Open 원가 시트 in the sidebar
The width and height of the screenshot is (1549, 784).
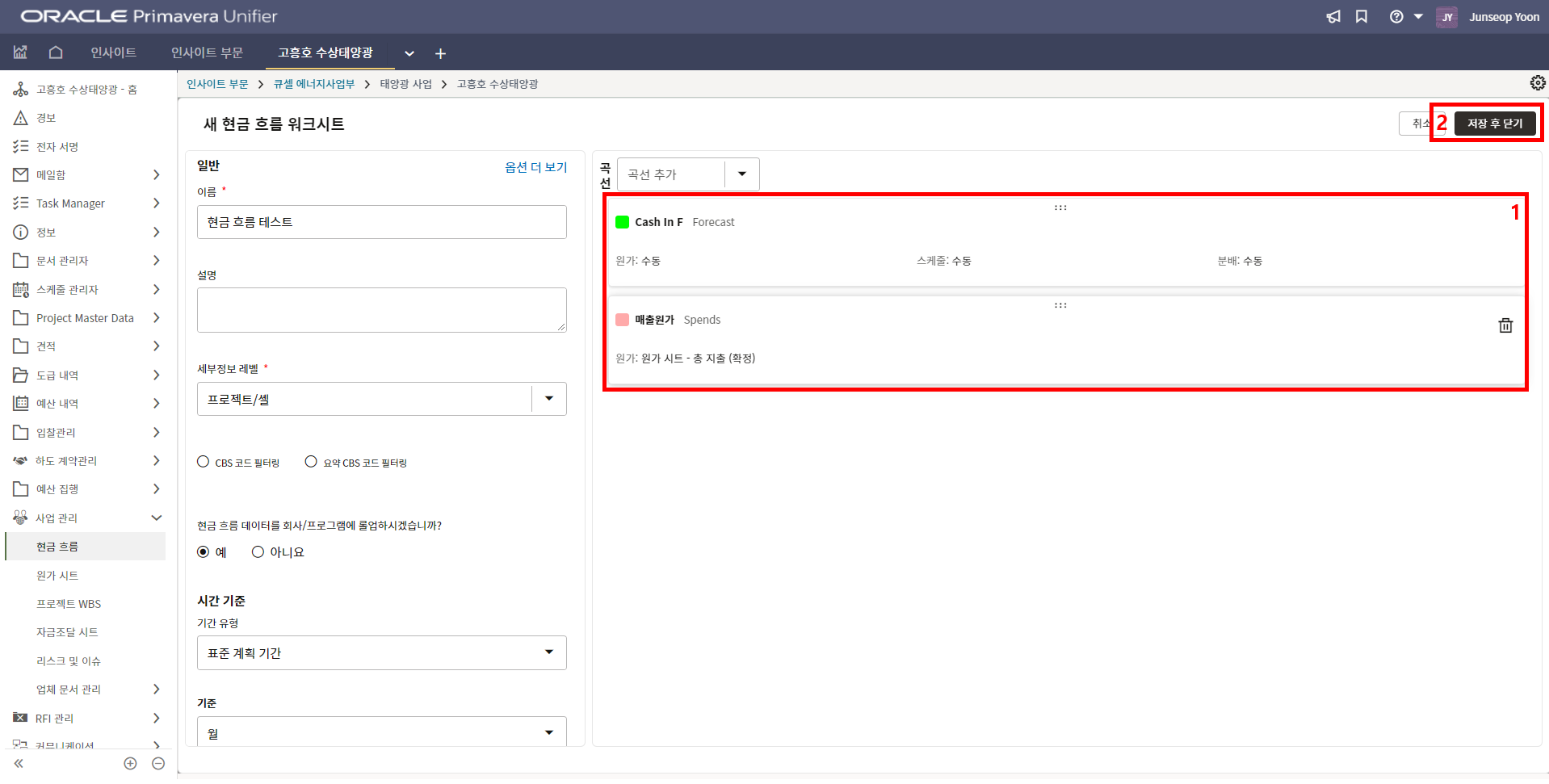tap(57, 576)
